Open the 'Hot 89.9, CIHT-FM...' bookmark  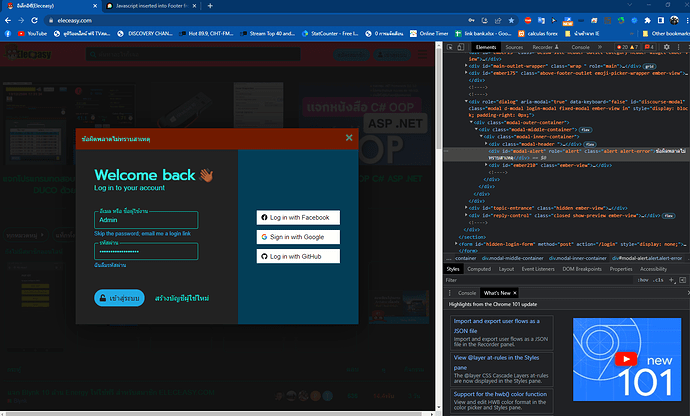click(x=206, y=33)
